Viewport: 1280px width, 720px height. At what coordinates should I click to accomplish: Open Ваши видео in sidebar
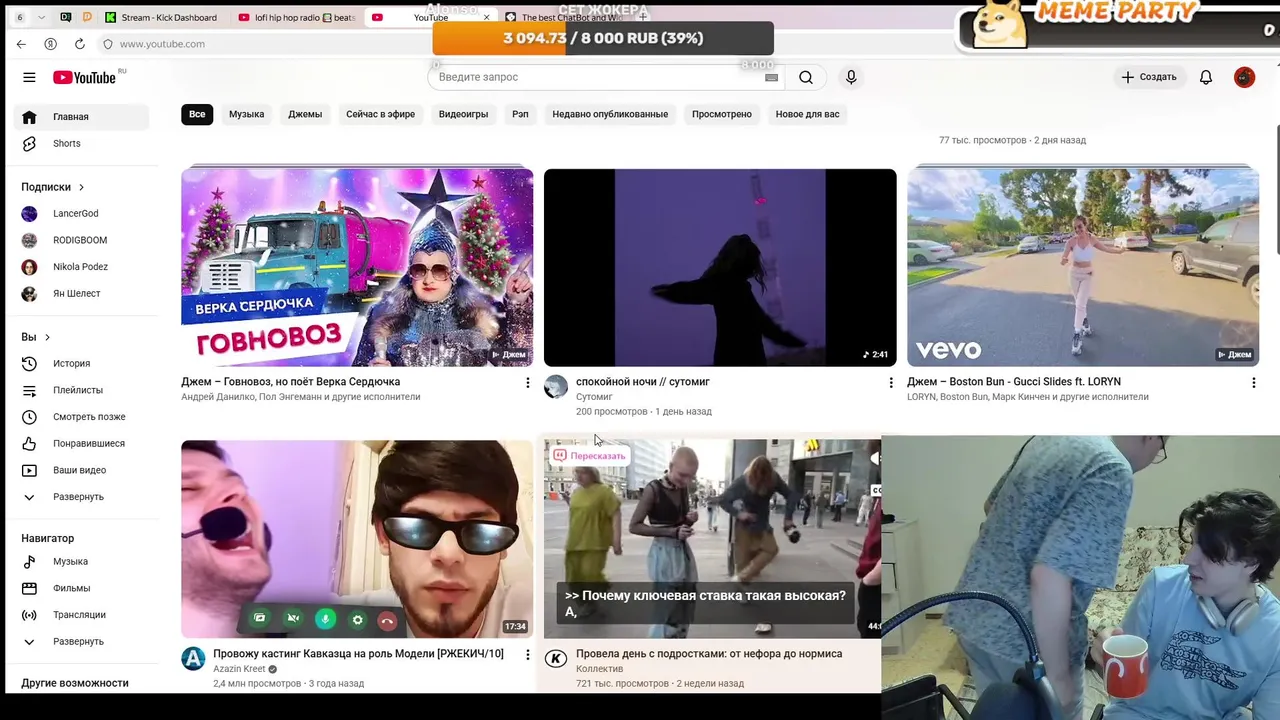click(81, 470)
